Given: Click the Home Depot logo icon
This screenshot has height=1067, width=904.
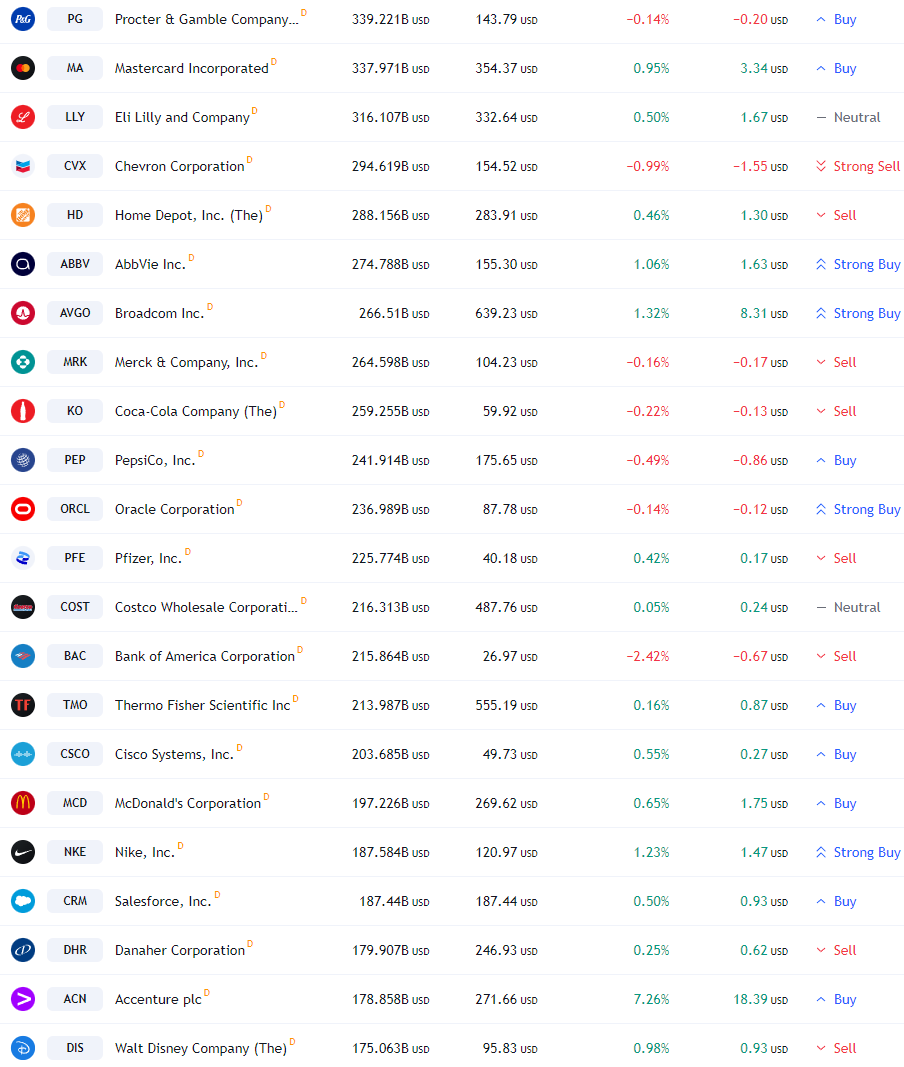Looking at the screenshot, I should [23, 215].
